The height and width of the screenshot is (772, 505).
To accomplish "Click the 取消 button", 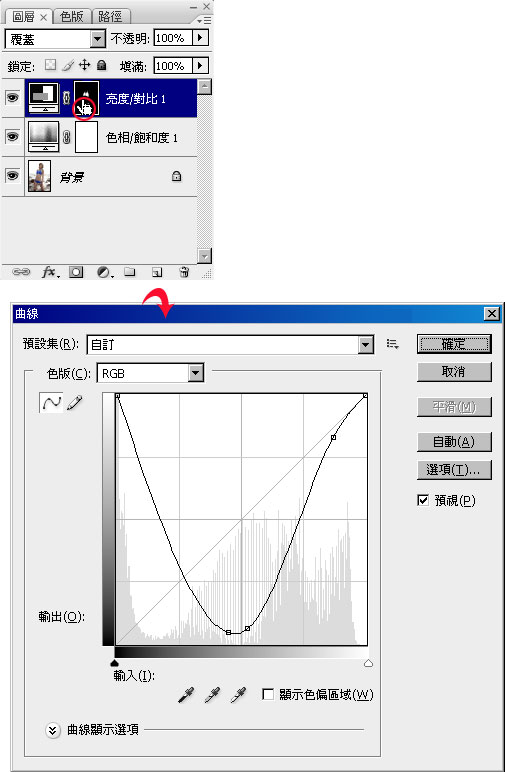I will (x=454, y=371).
